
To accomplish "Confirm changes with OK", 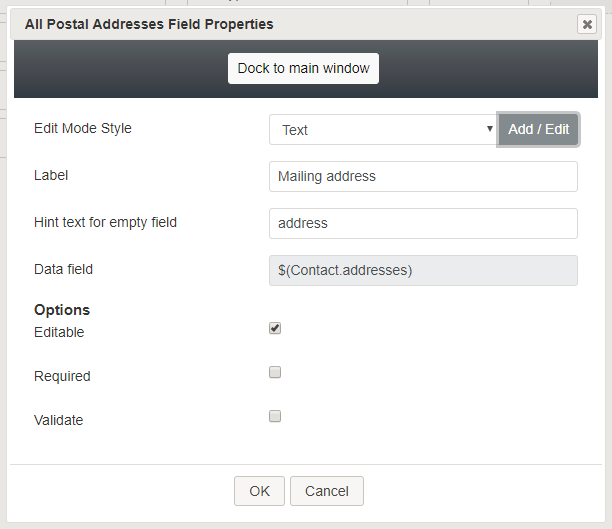I will pos(259,491).
